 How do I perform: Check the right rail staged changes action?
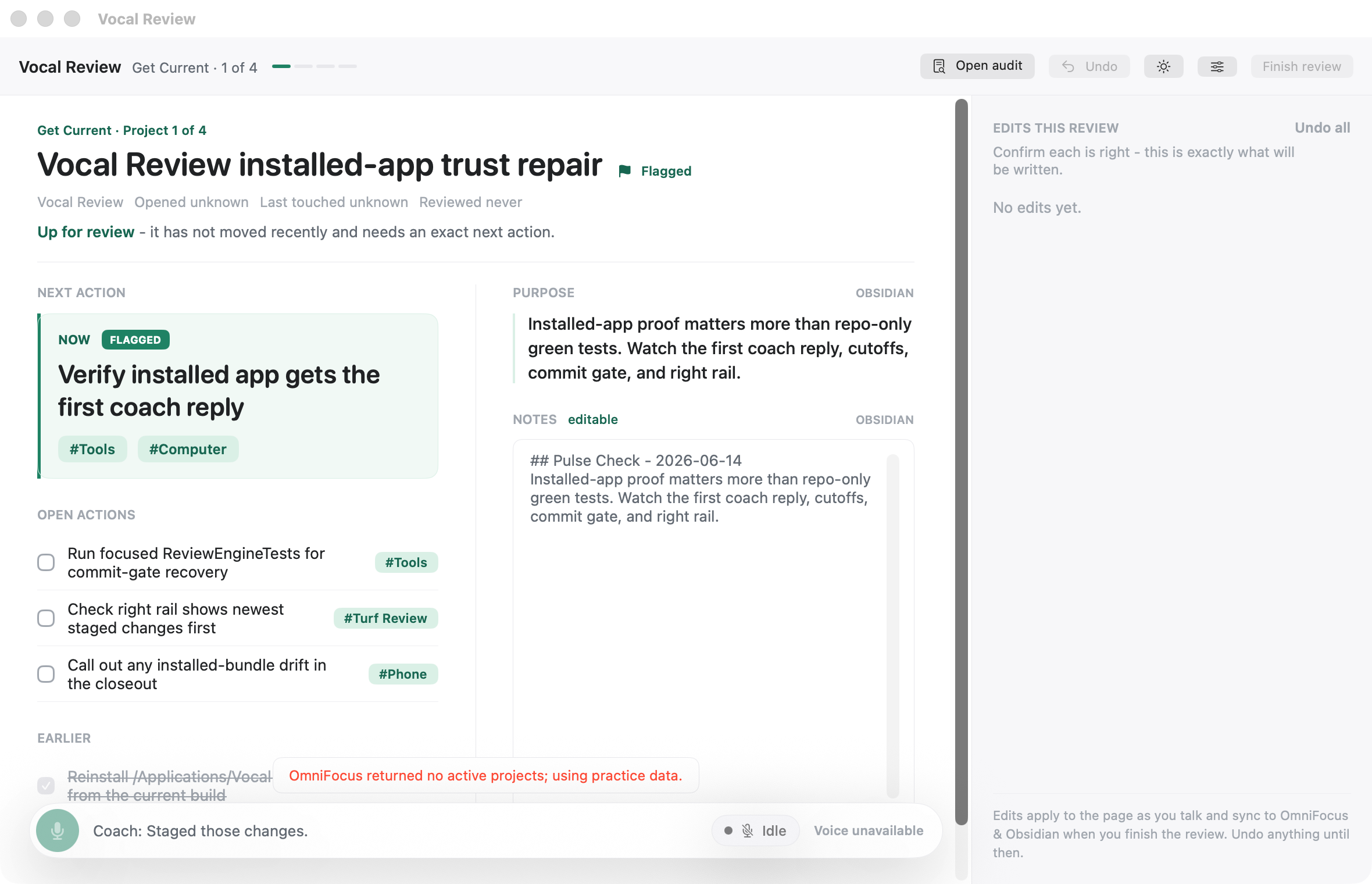[46, 618]
